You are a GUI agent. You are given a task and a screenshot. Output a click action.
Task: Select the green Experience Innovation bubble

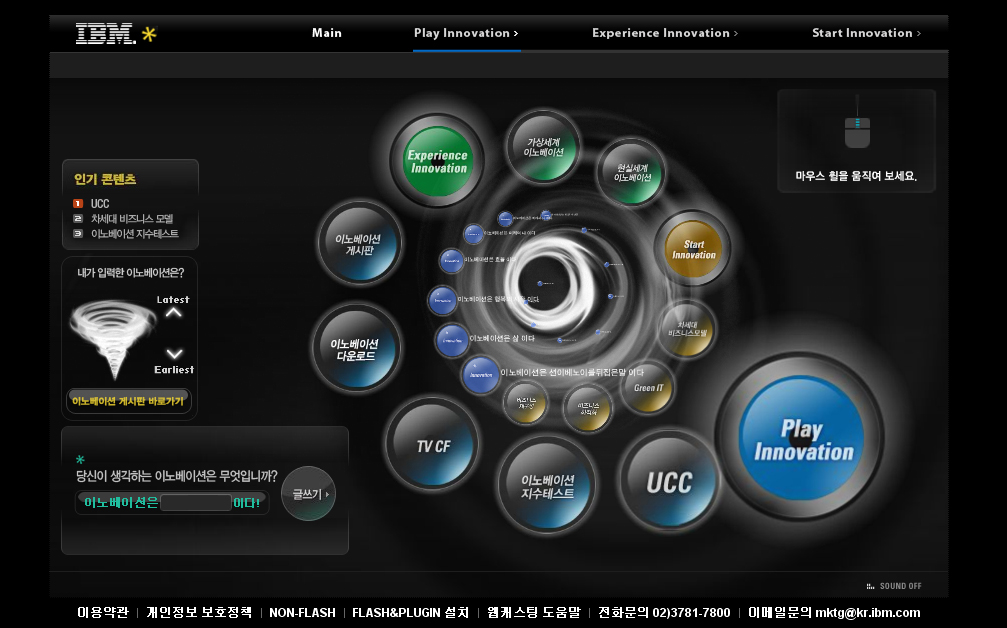coord(437,161)
